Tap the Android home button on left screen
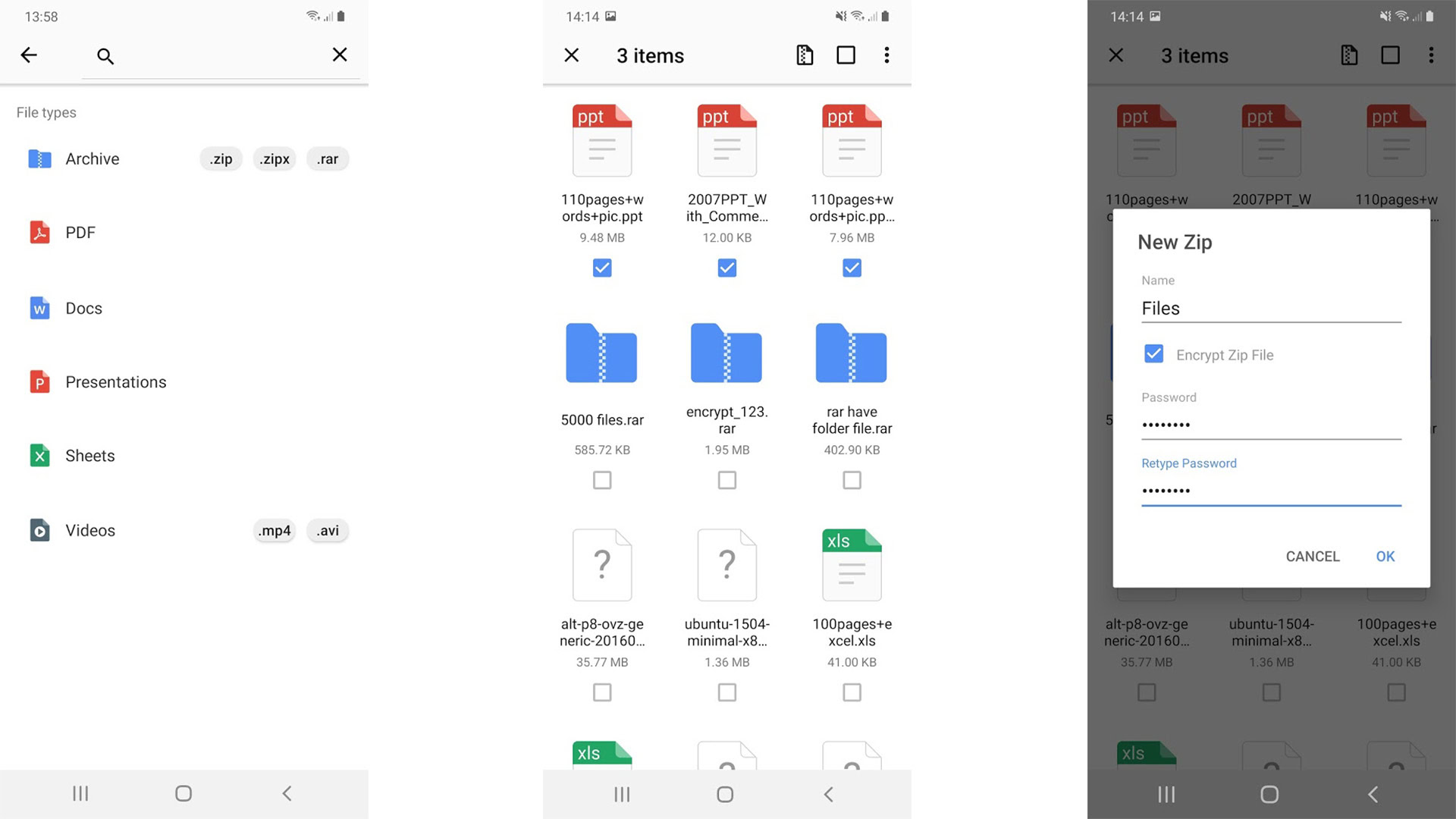1456x819 pixels. pyautogui.click(x=184, y=793)
